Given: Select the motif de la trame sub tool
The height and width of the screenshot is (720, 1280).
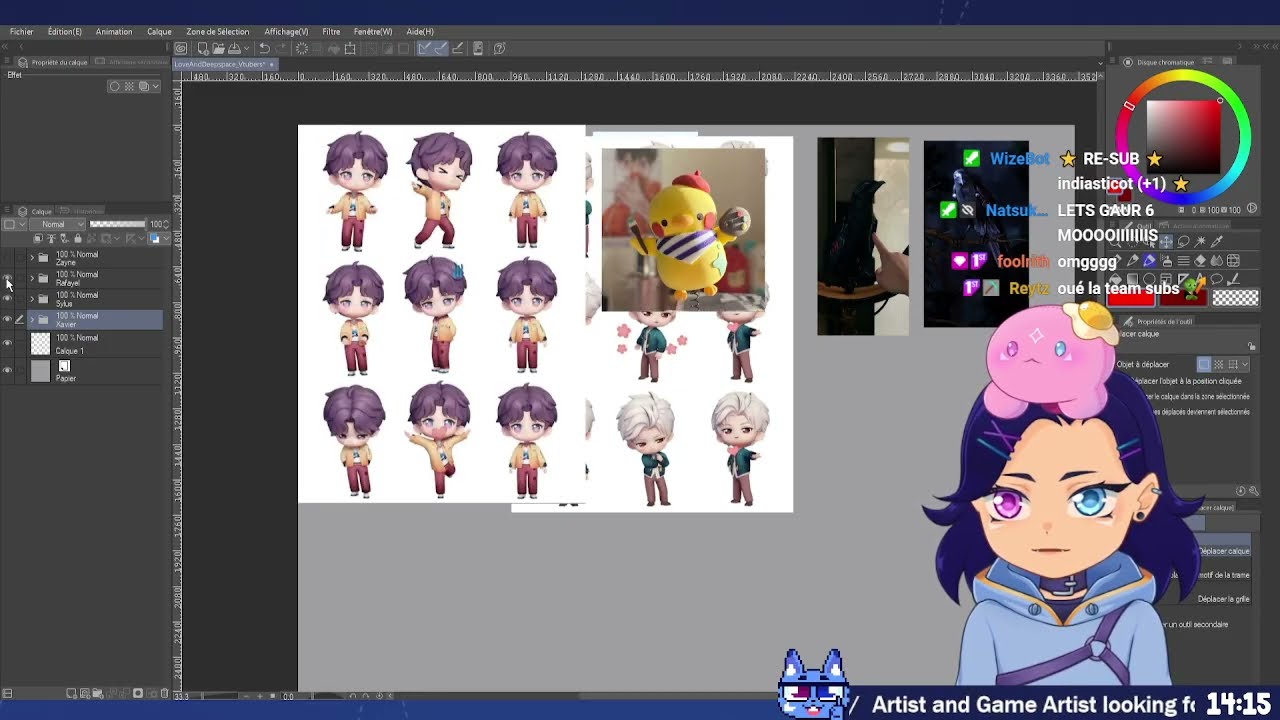Looking at the screenshot, I should (1224, 575).
